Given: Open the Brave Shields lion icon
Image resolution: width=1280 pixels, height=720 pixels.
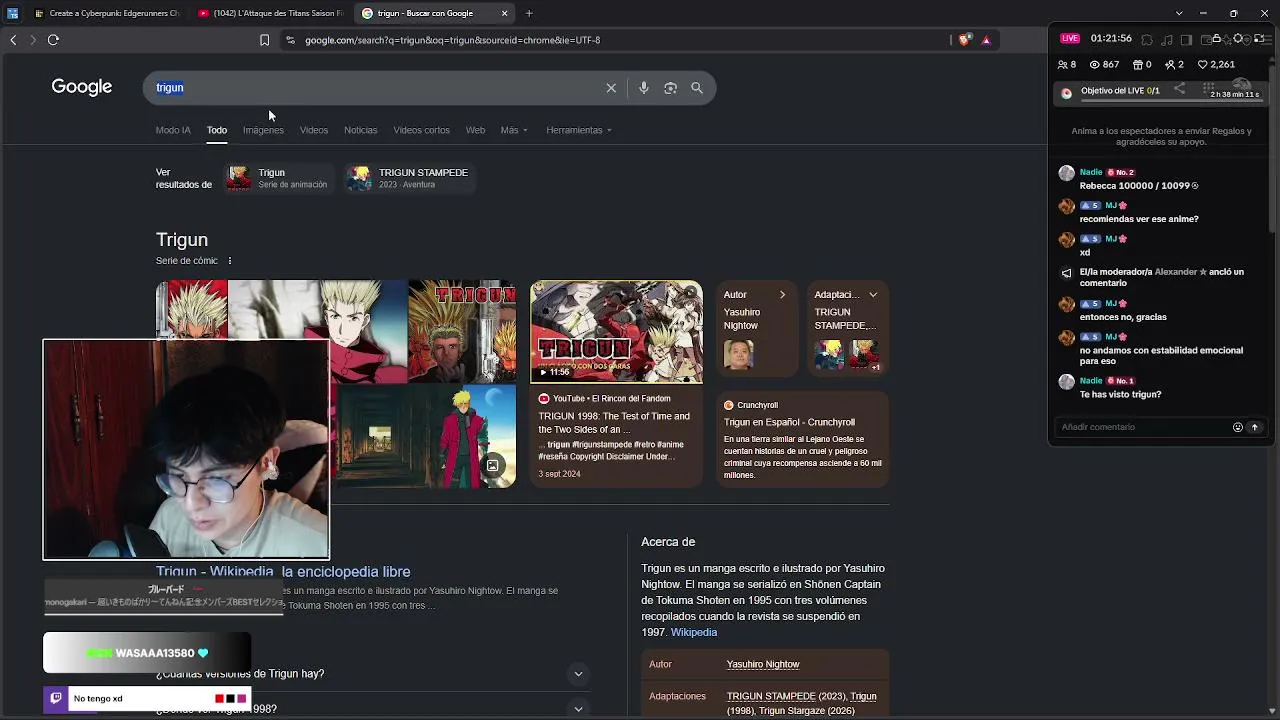Looking at the screenshot, I should 964,40.
